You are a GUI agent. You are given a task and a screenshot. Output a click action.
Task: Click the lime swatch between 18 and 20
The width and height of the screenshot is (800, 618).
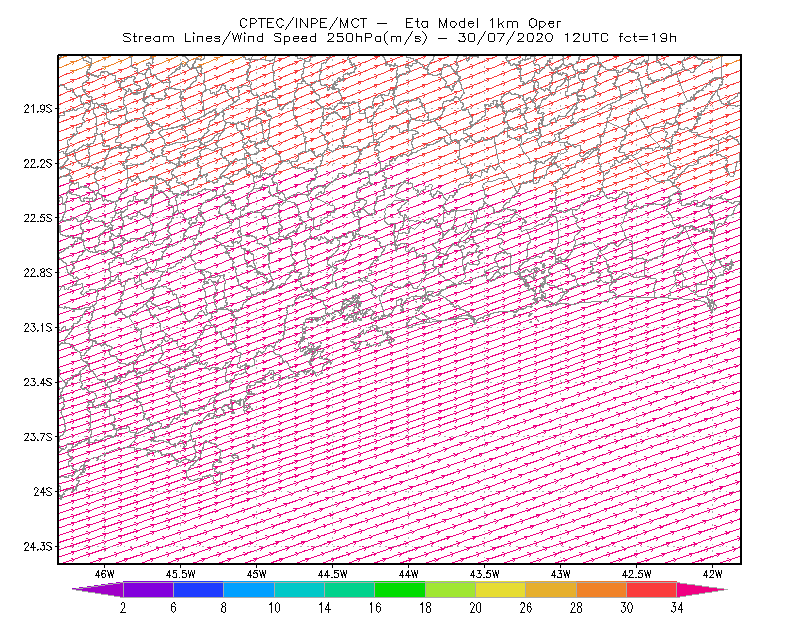pyautogui.click(x=451, y=589)
